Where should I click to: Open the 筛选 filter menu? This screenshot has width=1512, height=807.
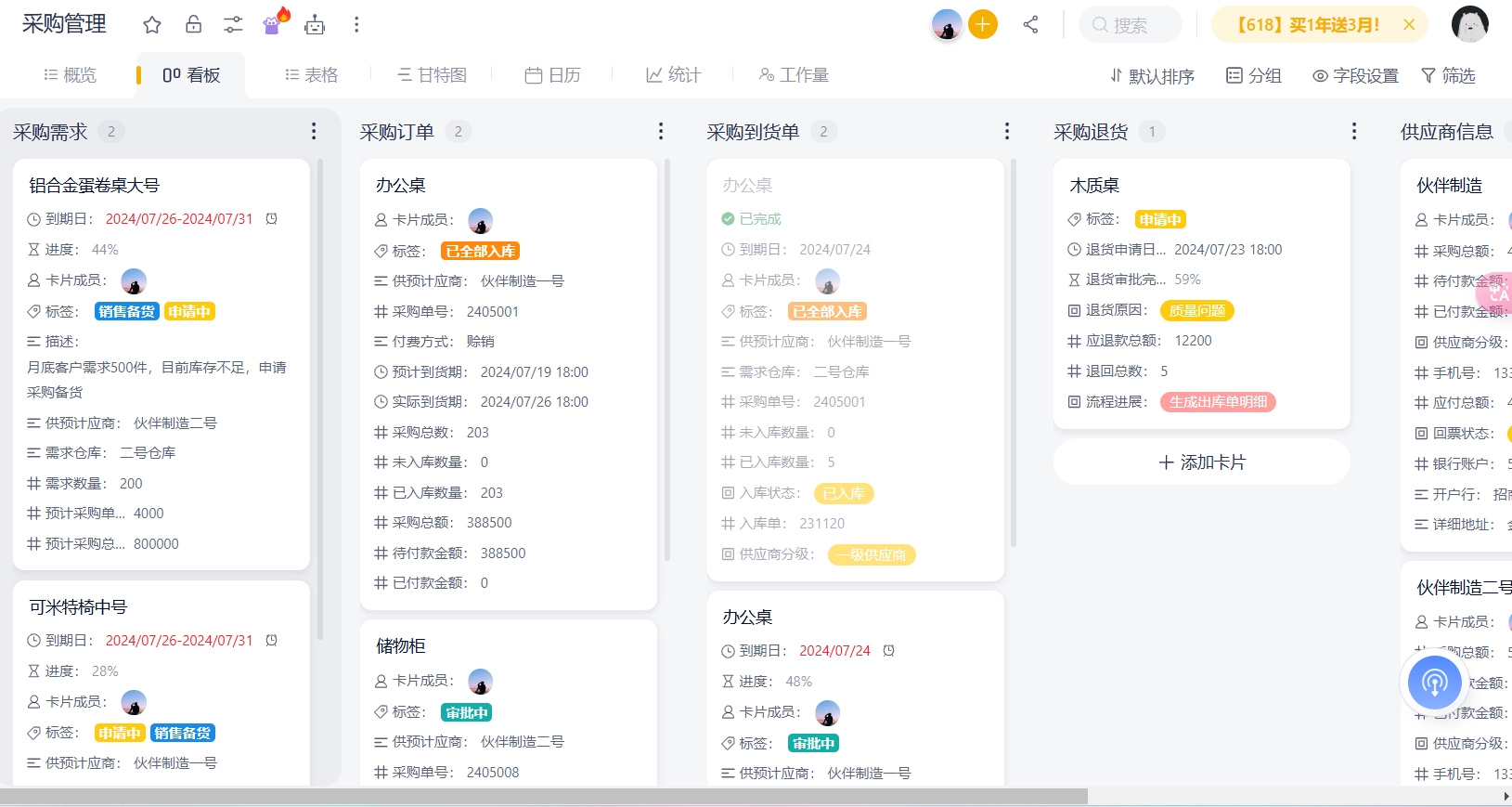pos(1448,76)
